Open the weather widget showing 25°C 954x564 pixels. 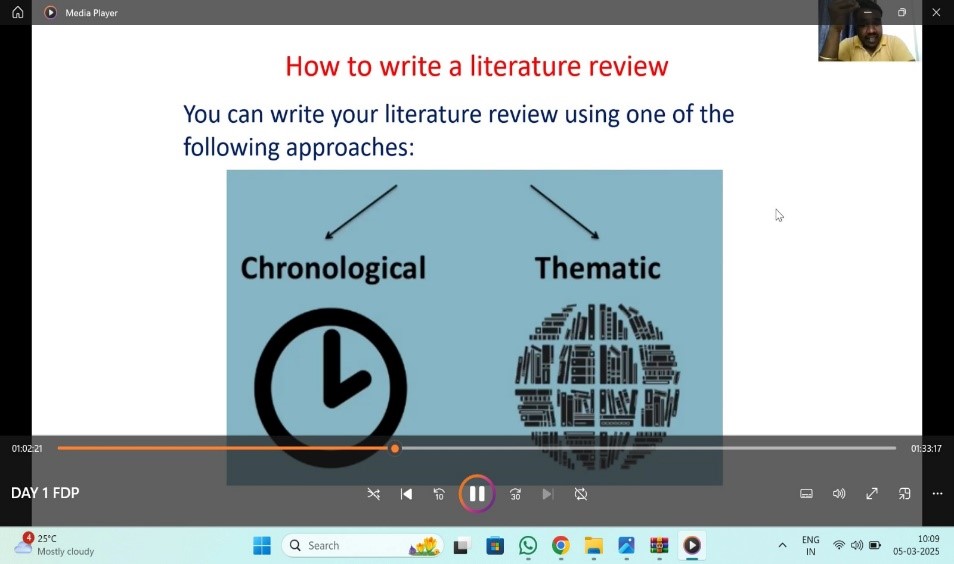click(x=54, y=545)
